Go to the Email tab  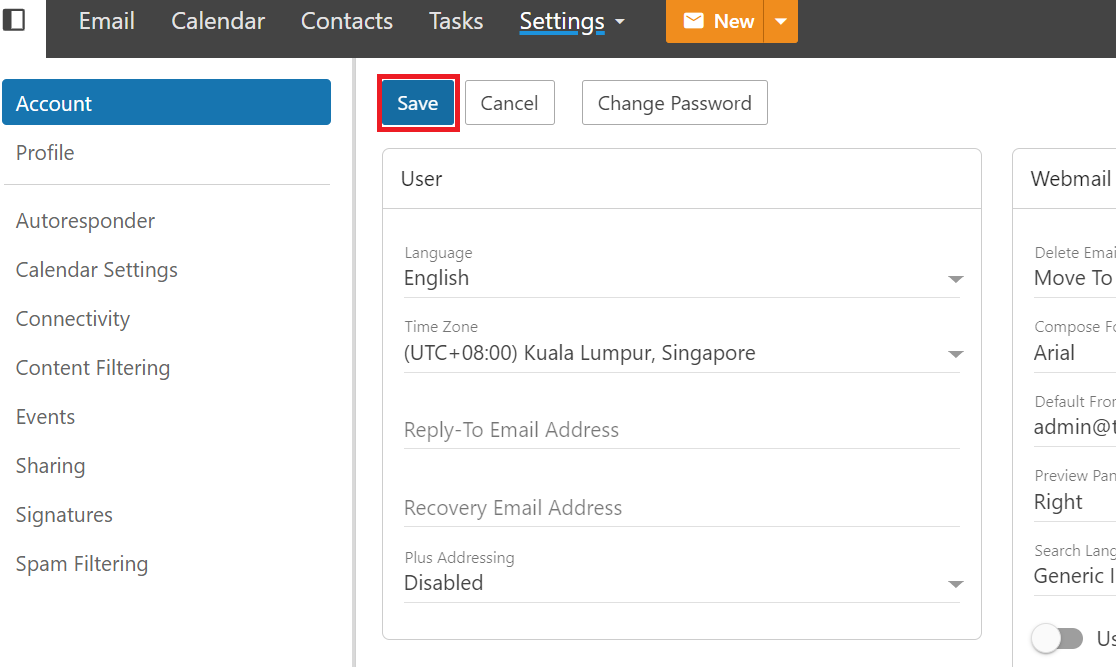107,21
